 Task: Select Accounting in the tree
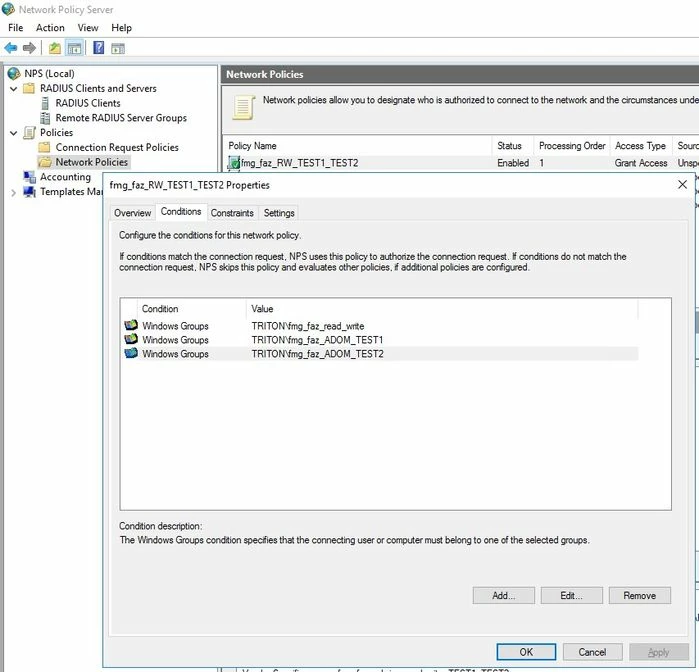(x=65, y=177)
